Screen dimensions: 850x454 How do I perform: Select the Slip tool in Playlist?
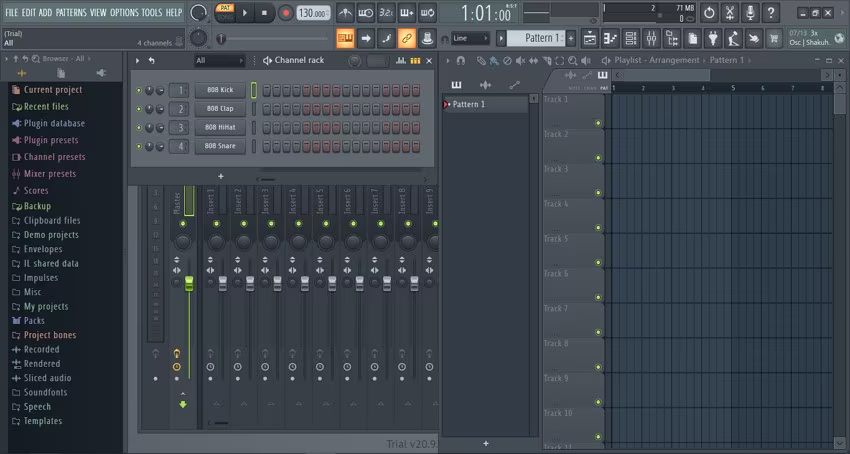pyautogui.click(x=533, y=61)
